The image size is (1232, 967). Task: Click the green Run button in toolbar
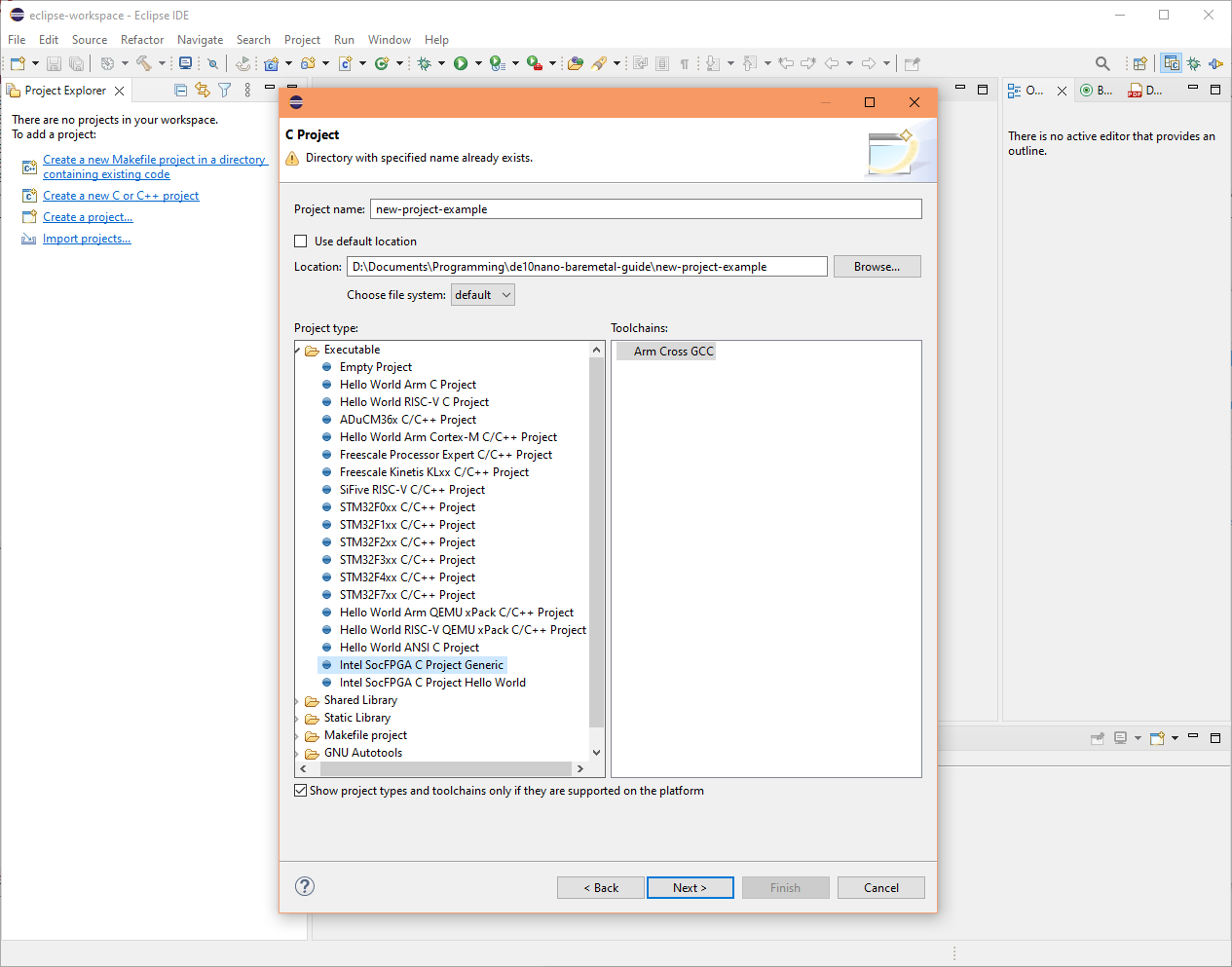coord(461,63)
